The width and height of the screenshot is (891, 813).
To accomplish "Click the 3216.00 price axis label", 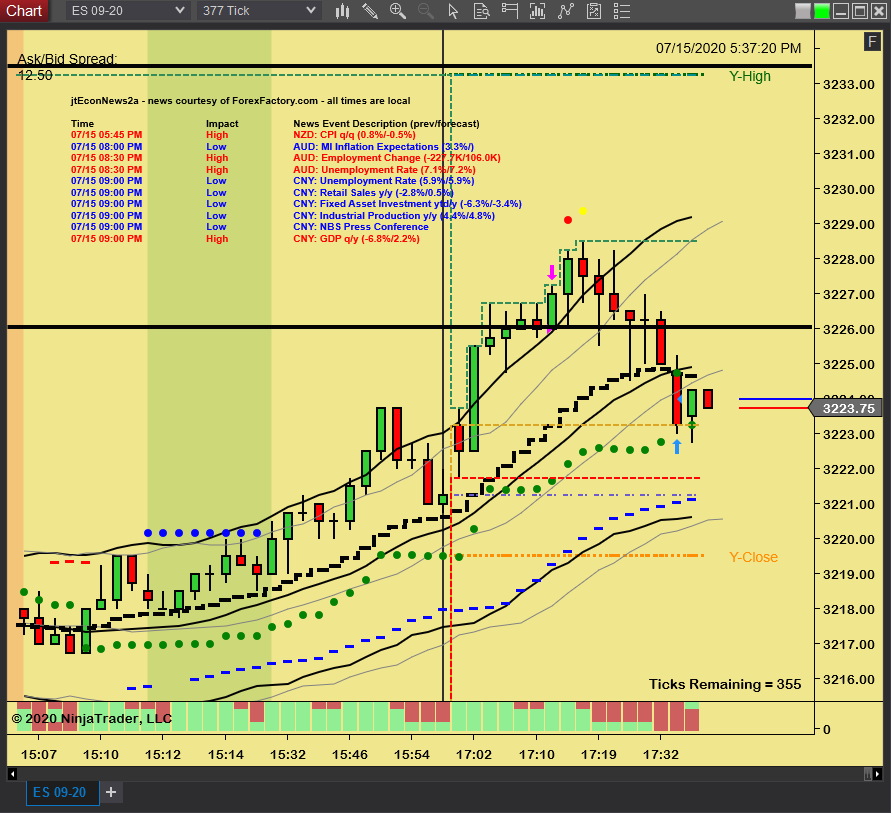I will [x=849, y=679].
